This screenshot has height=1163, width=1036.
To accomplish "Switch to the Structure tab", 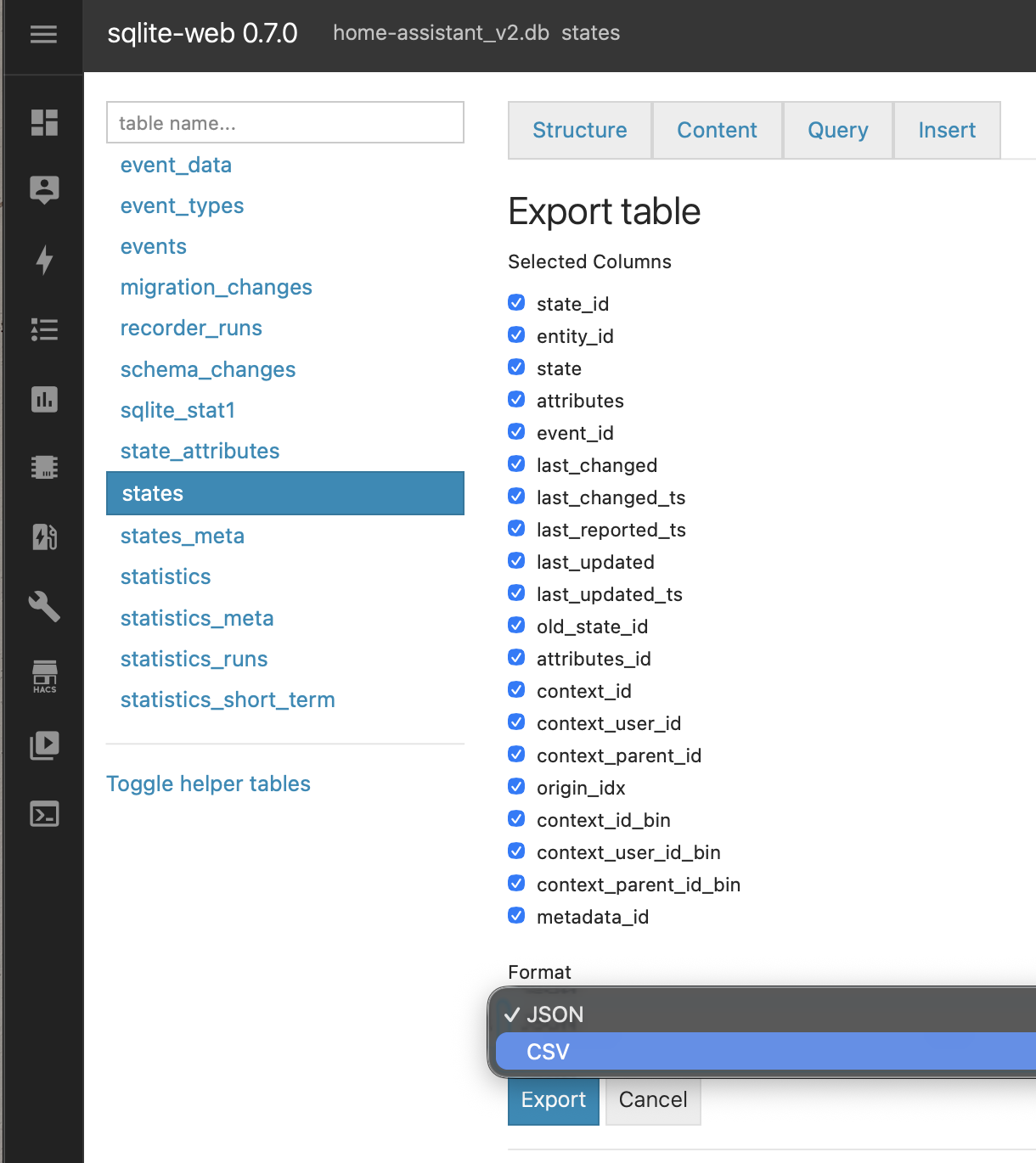I will pos(579,130).
